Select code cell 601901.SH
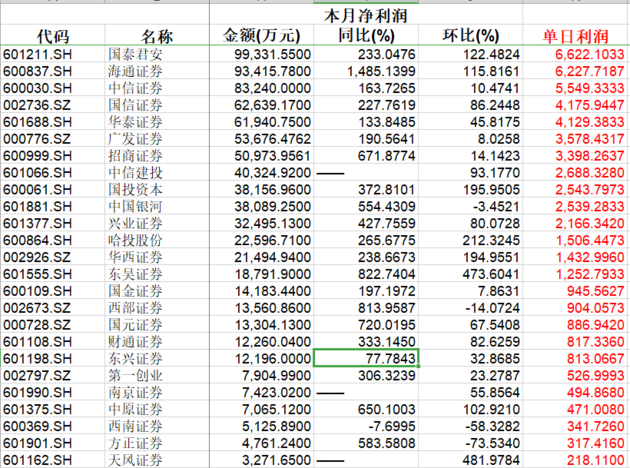 click(53, 442)
